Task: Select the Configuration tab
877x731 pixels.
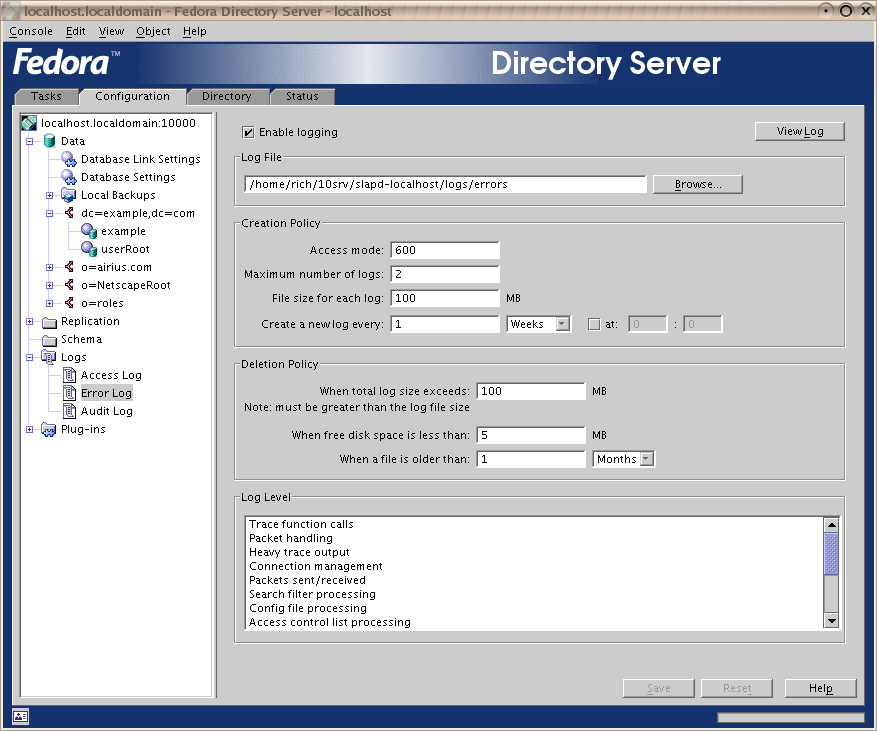Action: coord(133,96)
